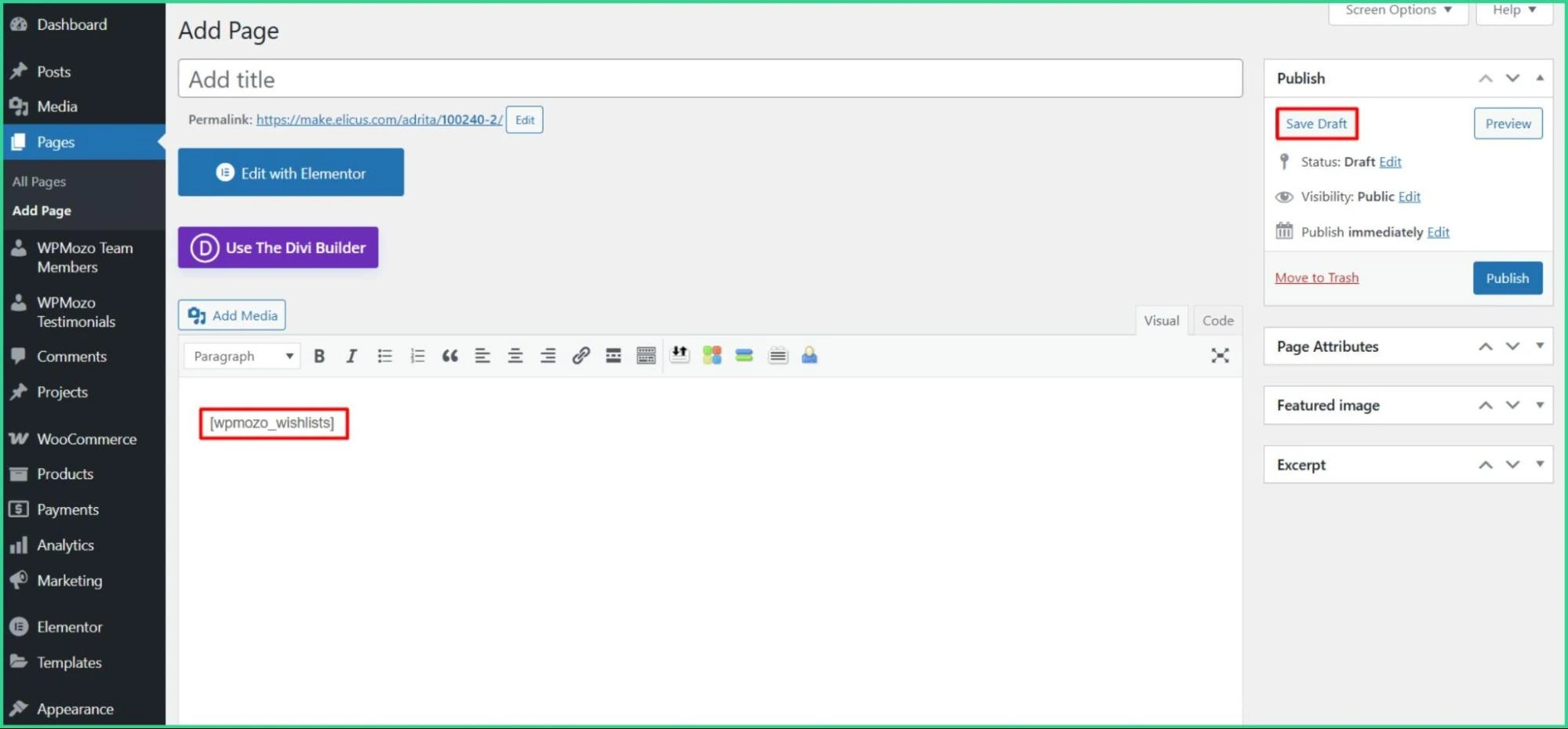Switch to the Code editor tab

click(x=1217, y=321)
